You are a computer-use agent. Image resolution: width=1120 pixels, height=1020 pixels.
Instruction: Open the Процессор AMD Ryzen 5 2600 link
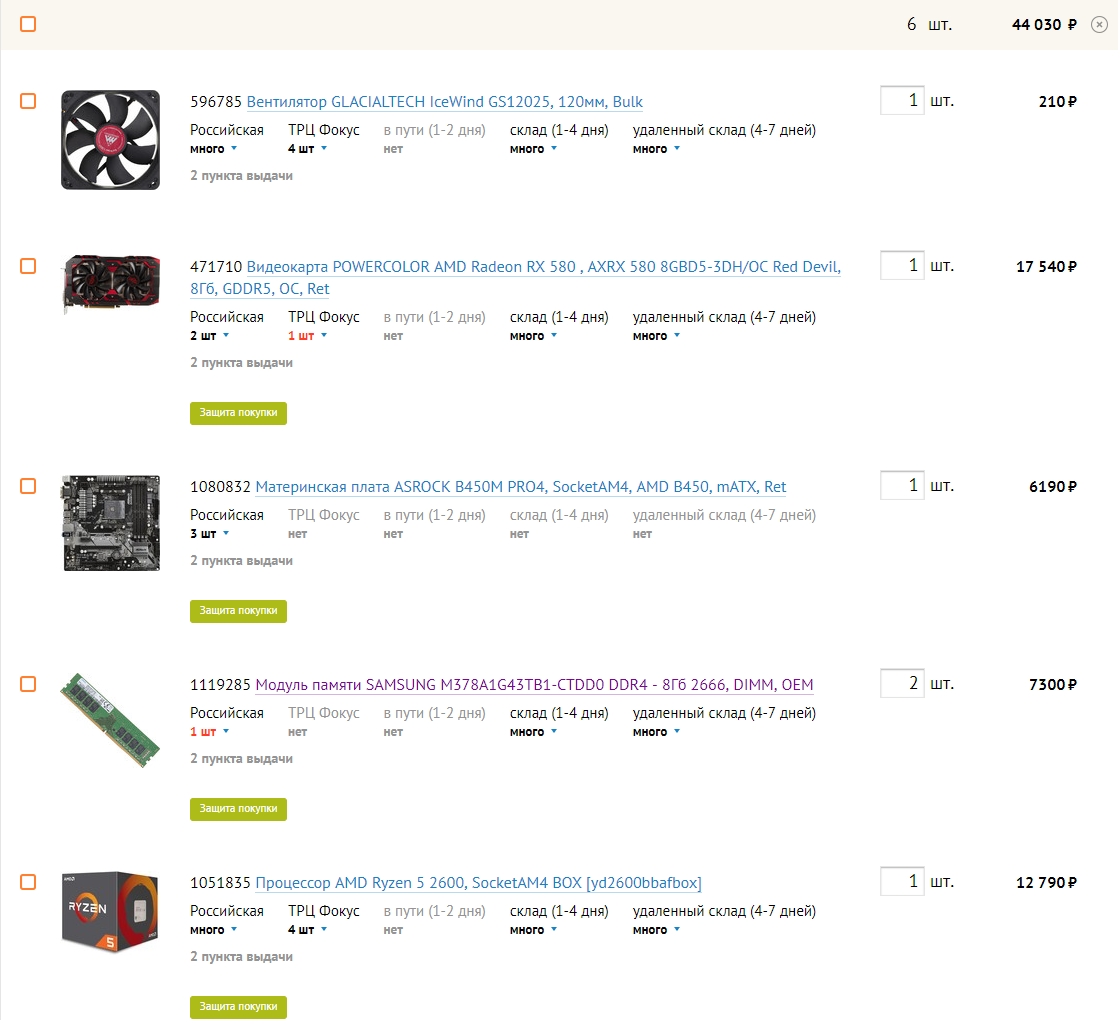point(479,883)
